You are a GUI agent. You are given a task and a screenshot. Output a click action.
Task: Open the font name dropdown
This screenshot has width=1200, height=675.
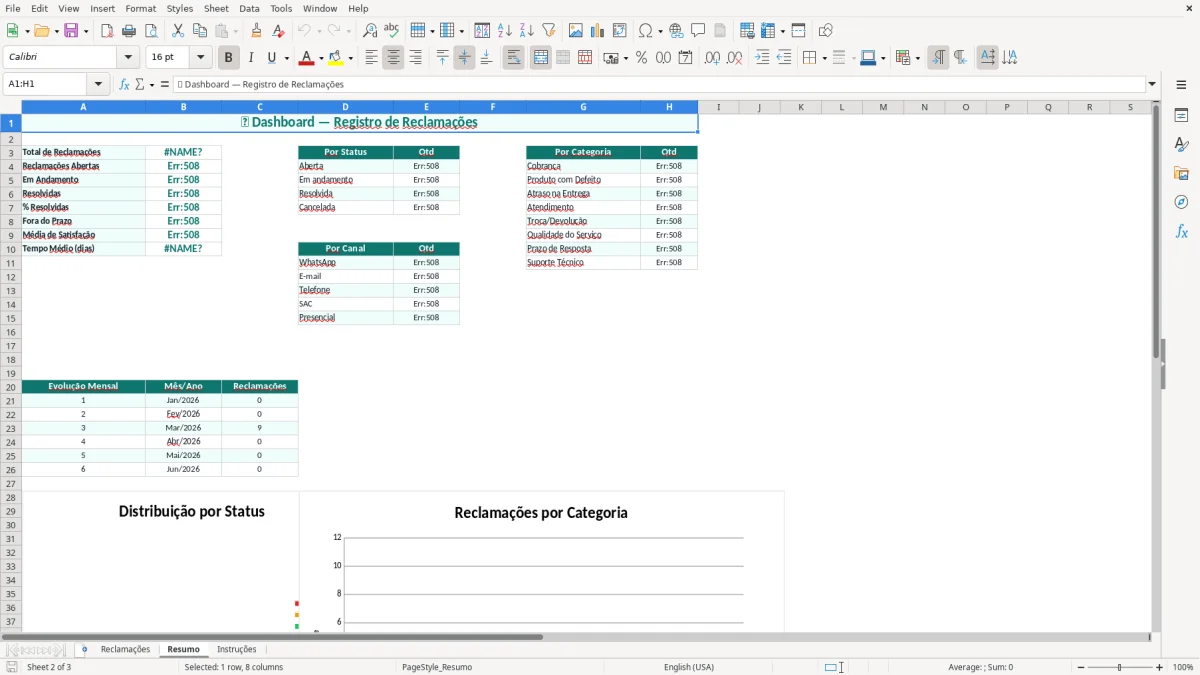[128, 58]
